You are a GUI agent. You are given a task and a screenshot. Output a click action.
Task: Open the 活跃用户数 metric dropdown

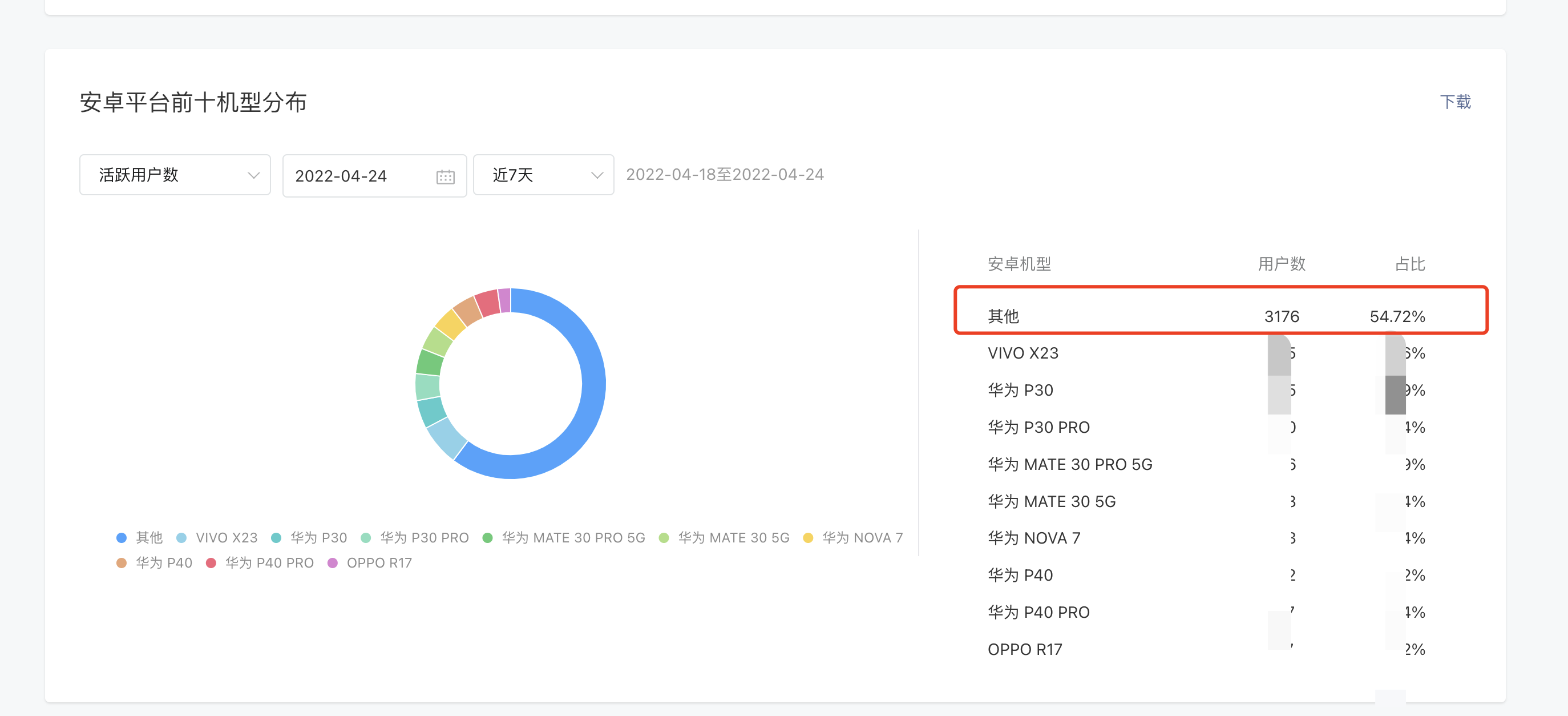pos(175,175)
